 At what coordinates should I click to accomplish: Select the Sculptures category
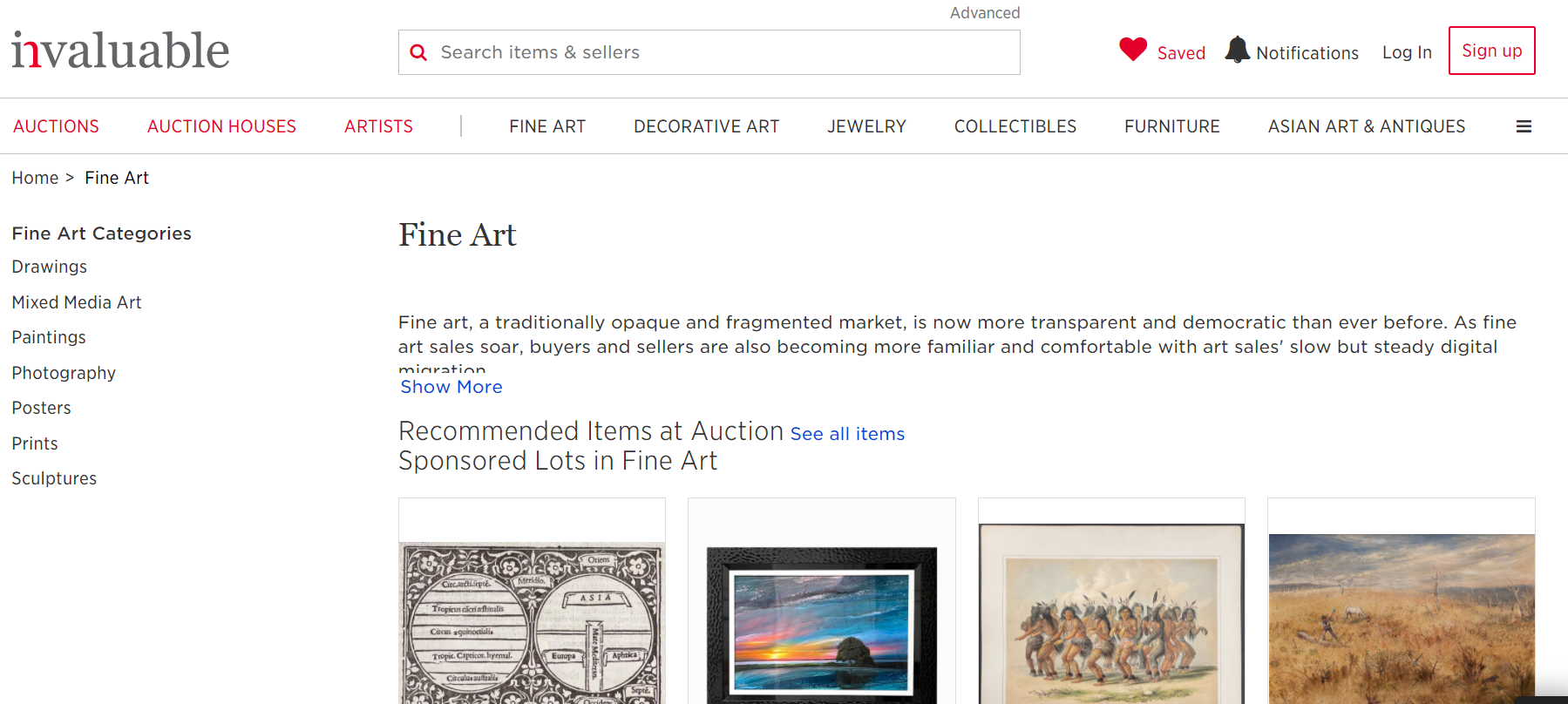(54, 477)
